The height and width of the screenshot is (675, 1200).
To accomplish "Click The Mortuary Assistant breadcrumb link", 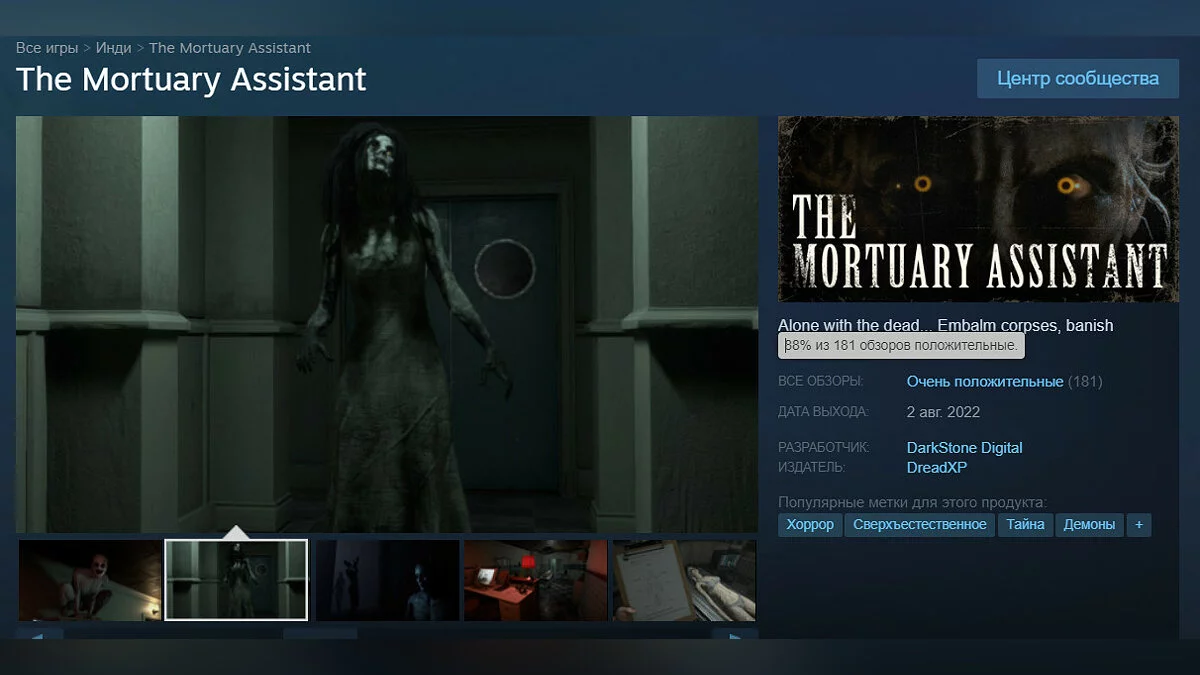I will (x=230, y=48).
